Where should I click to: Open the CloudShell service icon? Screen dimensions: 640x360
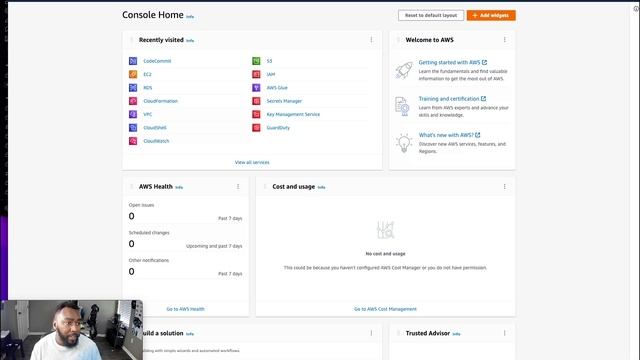133,128
